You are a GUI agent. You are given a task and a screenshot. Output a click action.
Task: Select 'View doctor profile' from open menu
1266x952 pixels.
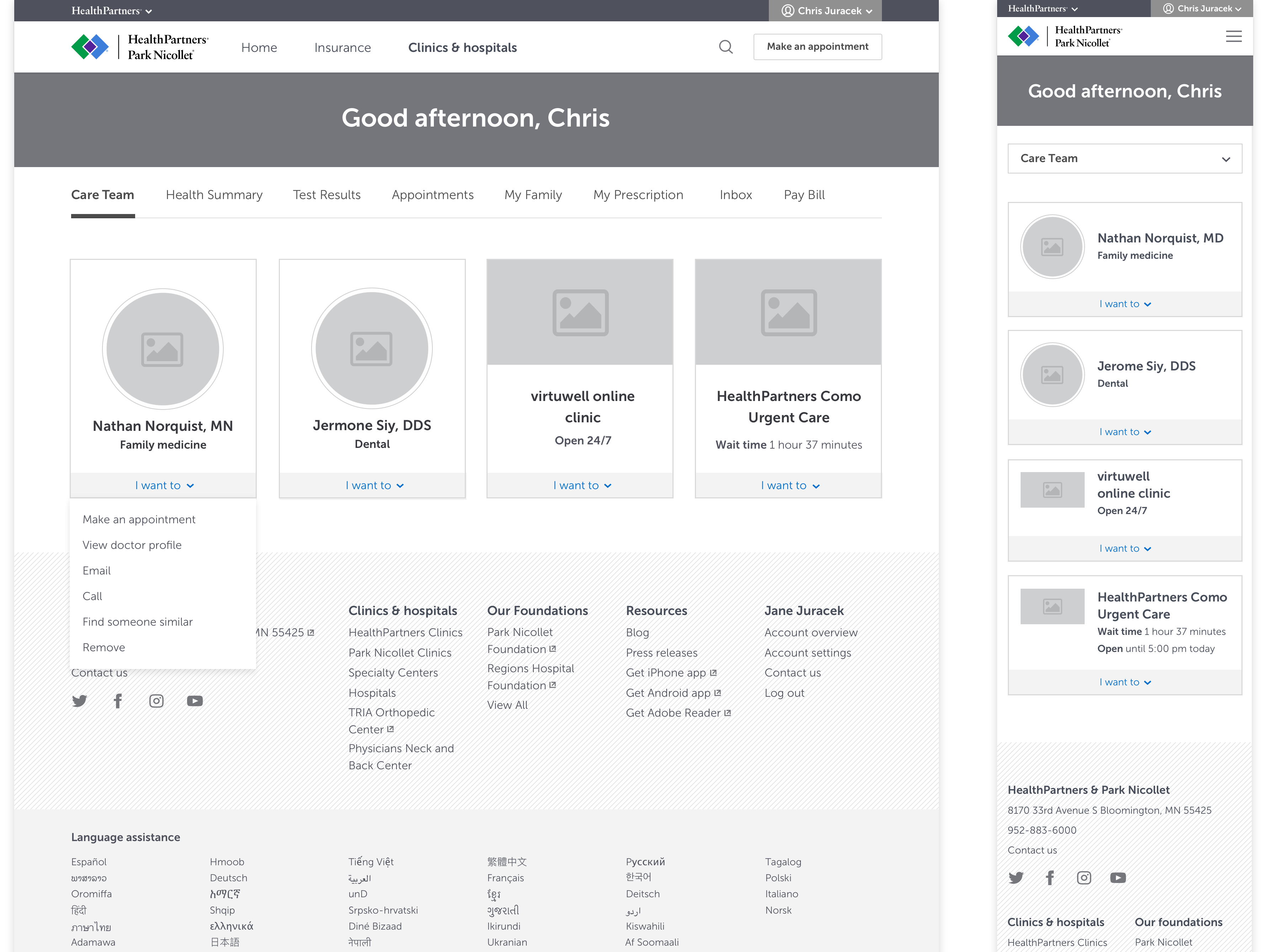click(x=132, y=545)
